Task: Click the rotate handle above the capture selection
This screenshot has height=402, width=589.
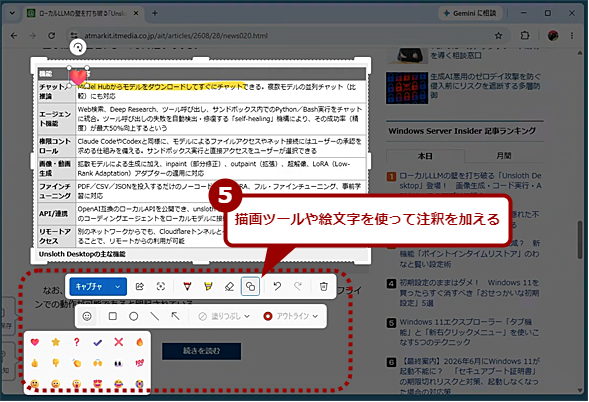Action: tap(78, 47)
